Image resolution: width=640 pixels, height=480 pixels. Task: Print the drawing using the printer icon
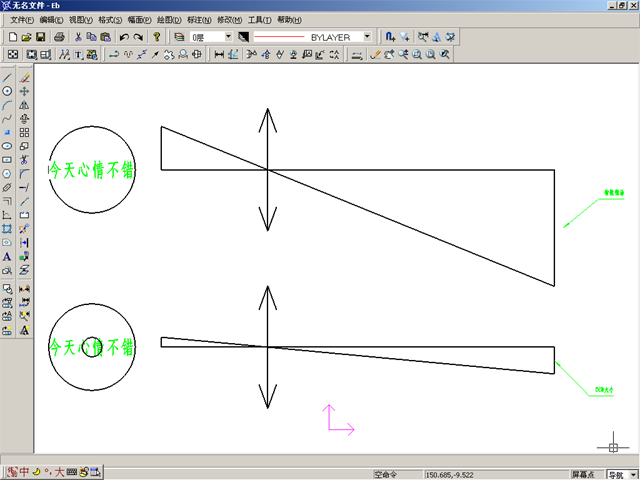coord(59,37)
